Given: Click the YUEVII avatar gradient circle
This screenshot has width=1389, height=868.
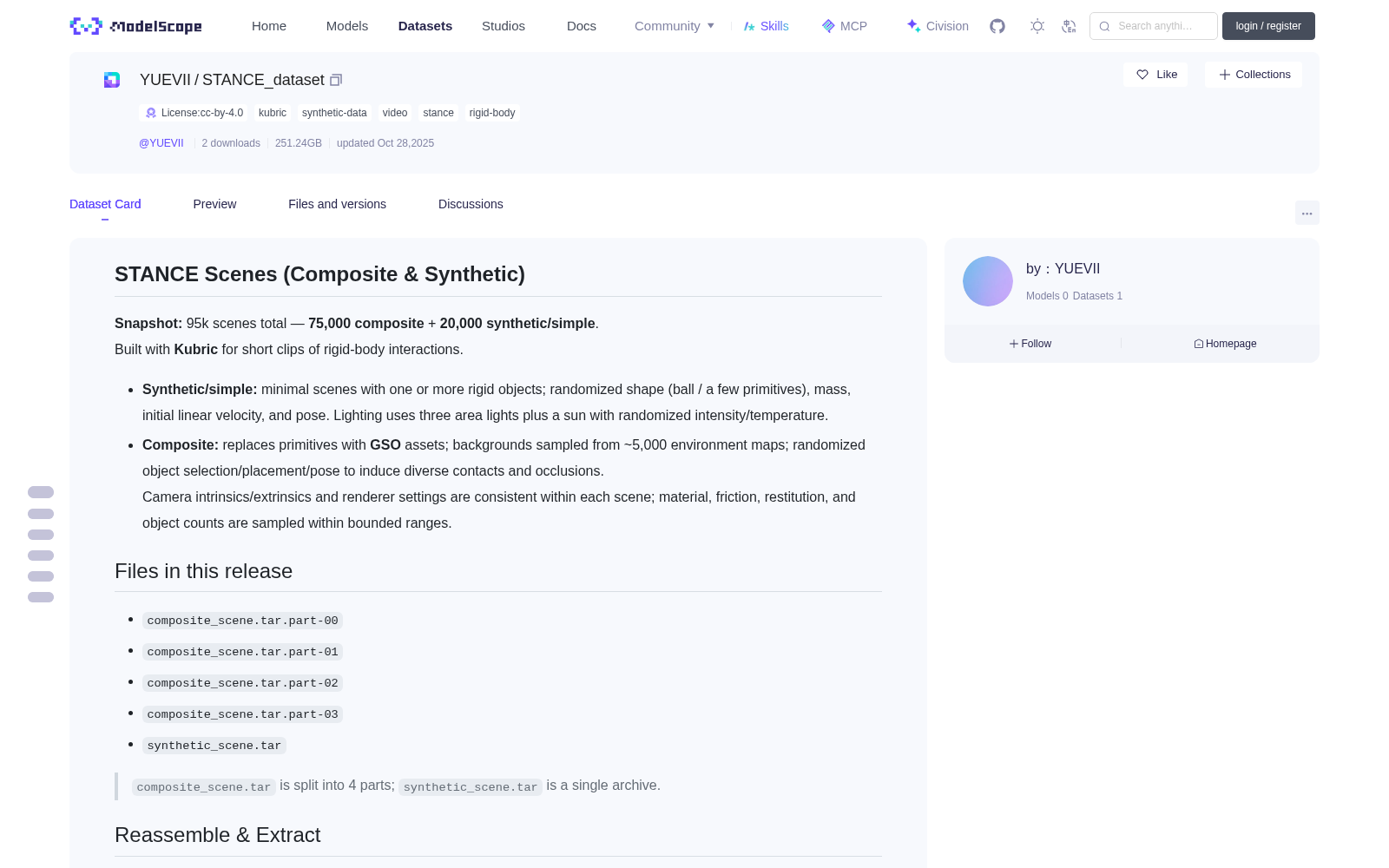Looking at the screenshot, I should (x=988, y=281).
